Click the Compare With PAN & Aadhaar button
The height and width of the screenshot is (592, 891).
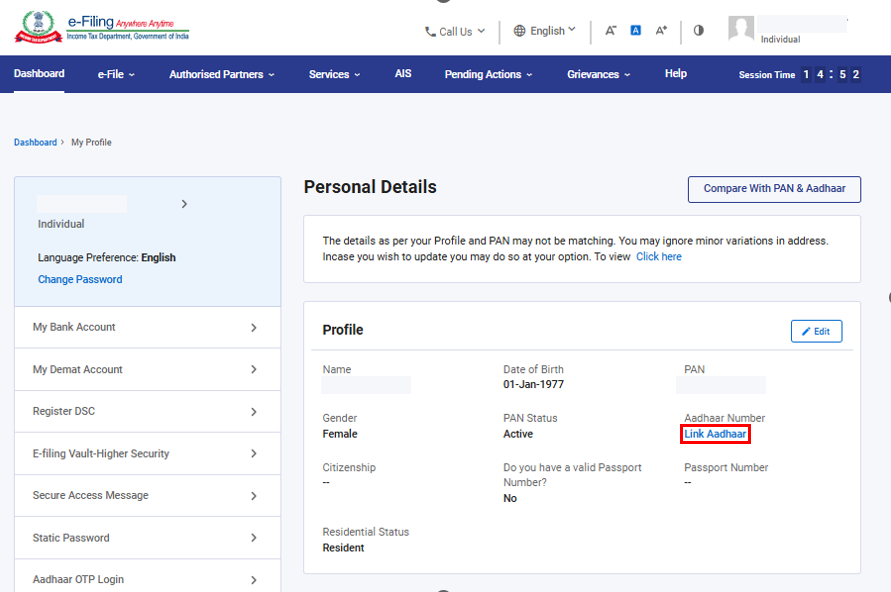tap(775, 189)
